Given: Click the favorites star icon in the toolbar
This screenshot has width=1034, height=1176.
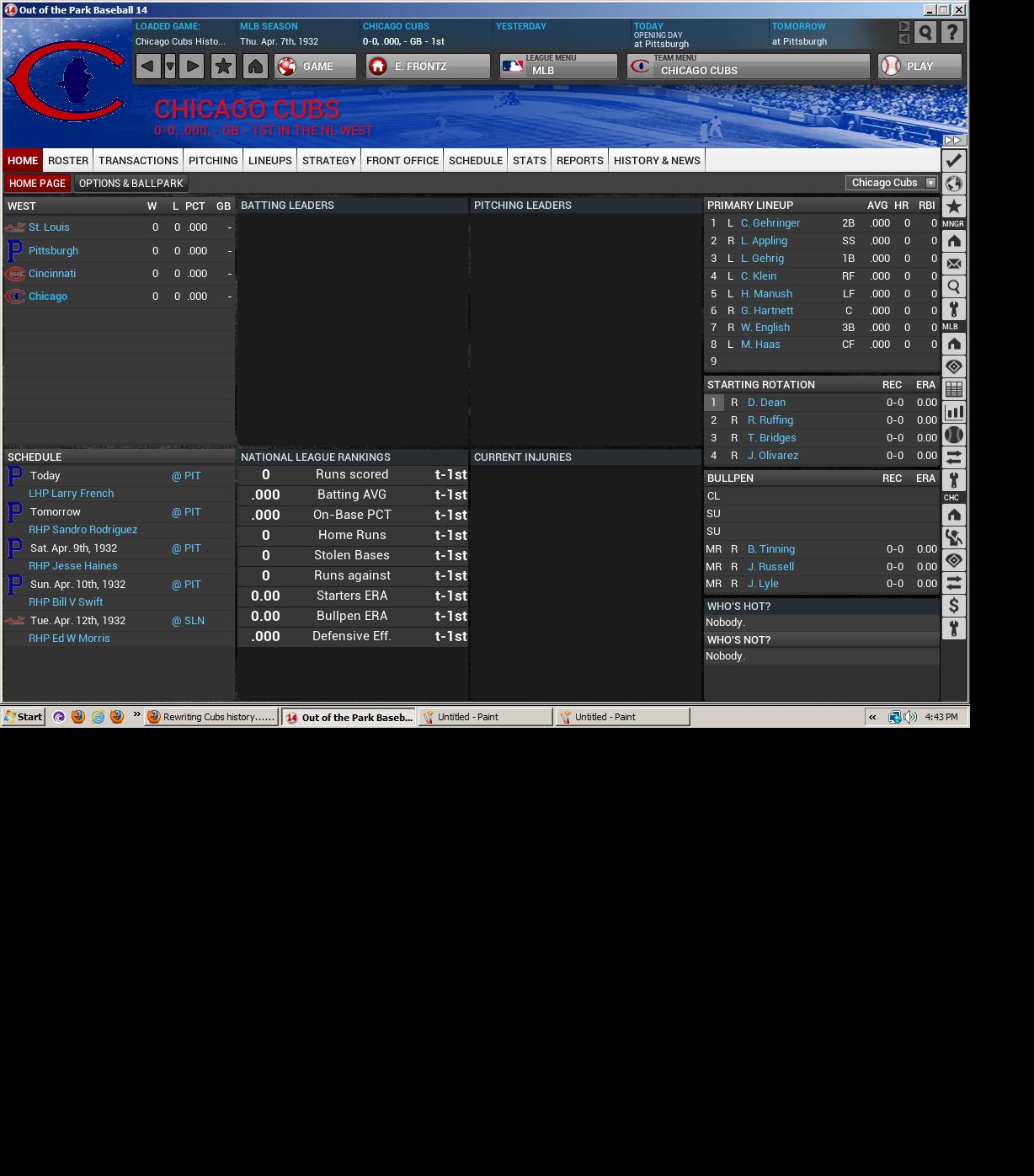Looking at the screenshot, I should point(223,66).
